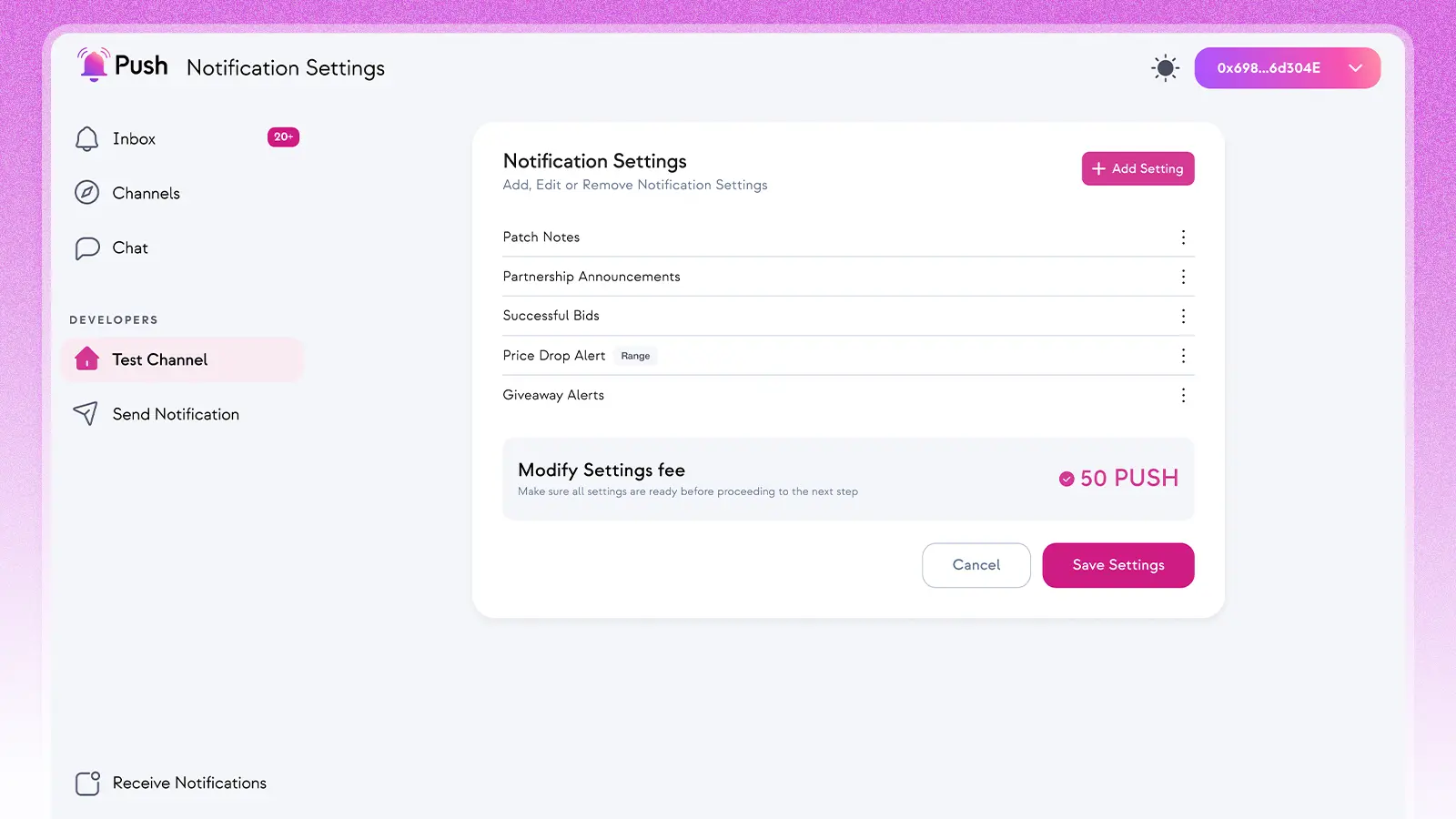Save the notification settings
Image resolution: width=1456 pixels, height=819 pixels.
(x=1117, y=565)
